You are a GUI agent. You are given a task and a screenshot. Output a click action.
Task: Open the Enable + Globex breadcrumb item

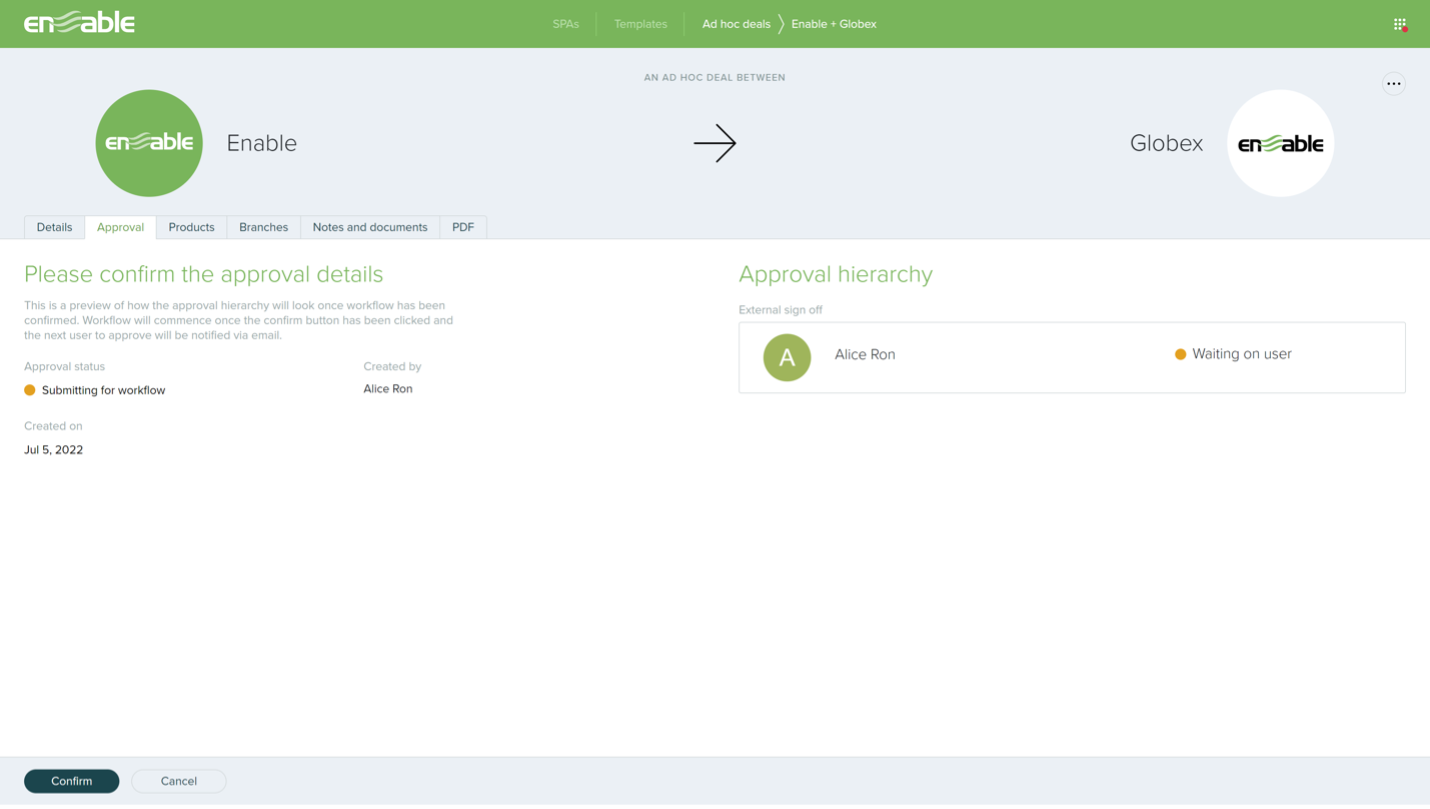point(833,23)
